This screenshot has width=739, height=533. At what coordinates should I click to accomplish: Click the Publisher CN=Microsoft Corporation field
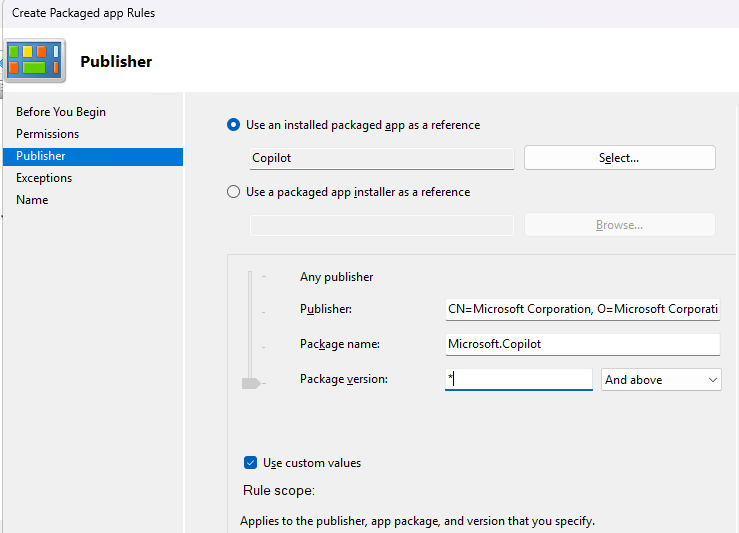[583, 309]
